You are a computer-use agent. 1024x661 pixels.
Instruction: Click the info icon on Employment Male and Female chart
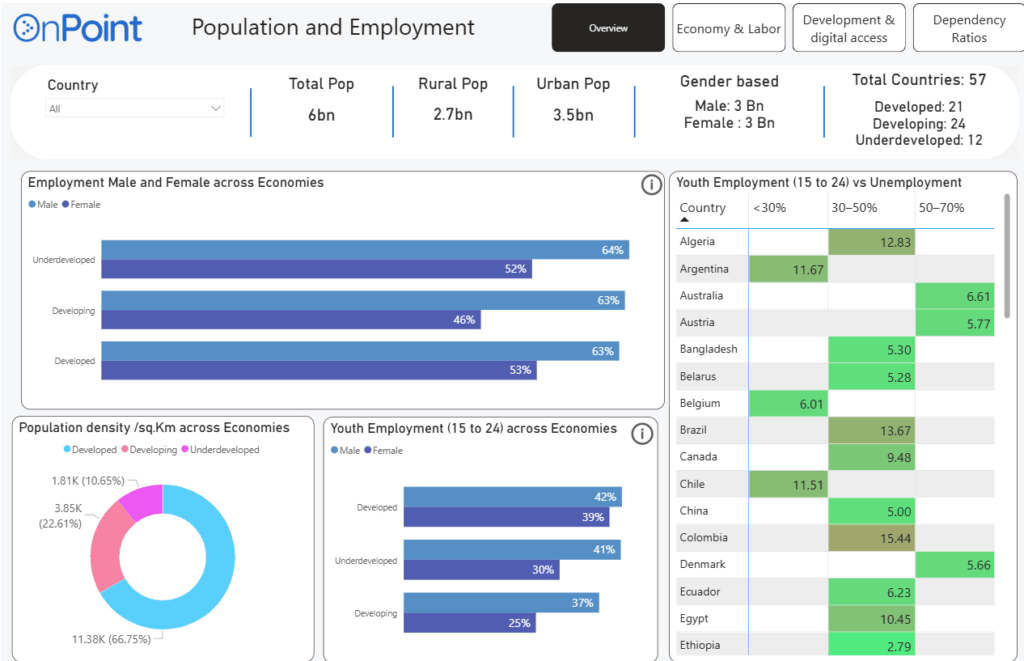click(651, 185)
